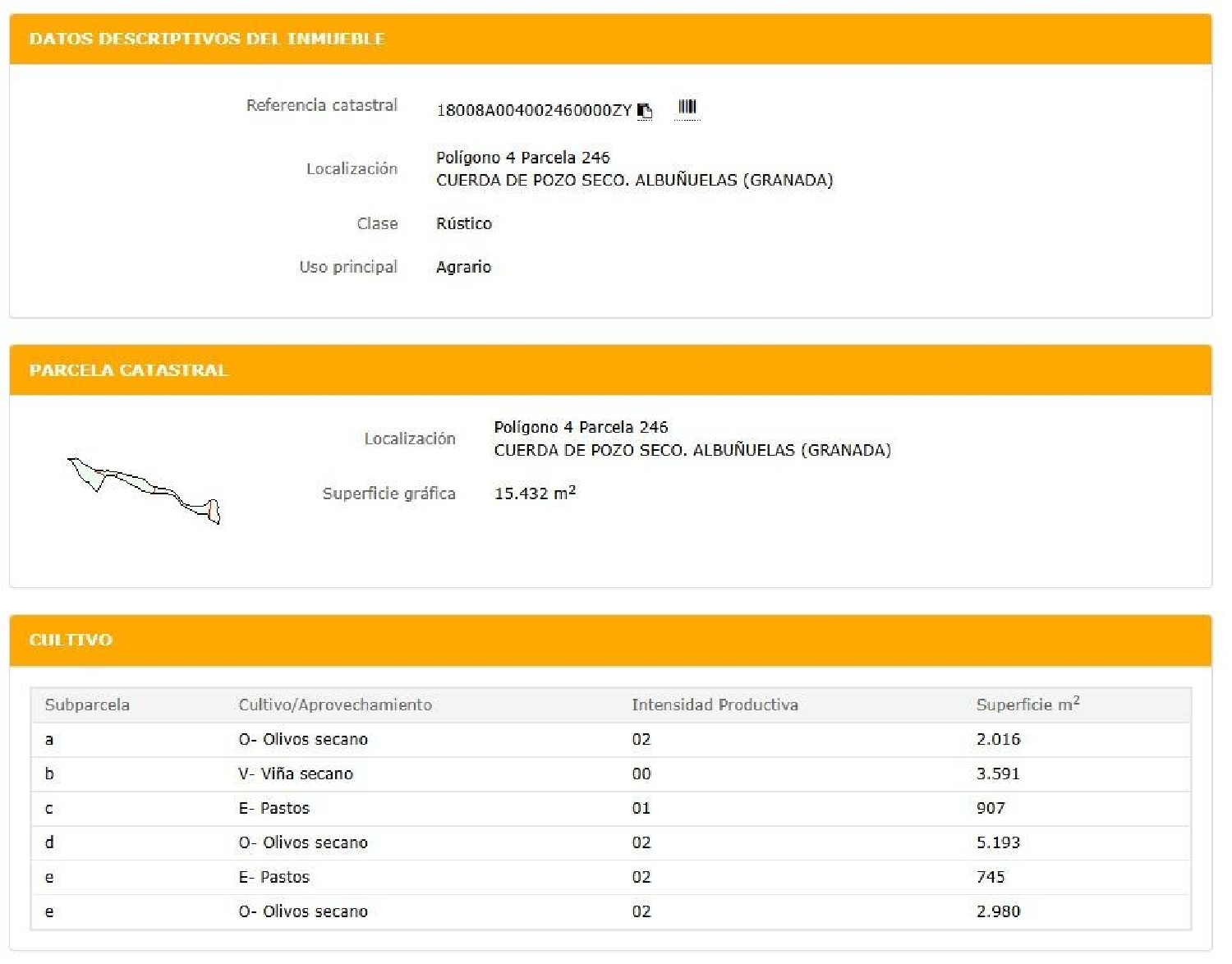Select the reference text 18008A004002460000ZY

coord(533,111)
